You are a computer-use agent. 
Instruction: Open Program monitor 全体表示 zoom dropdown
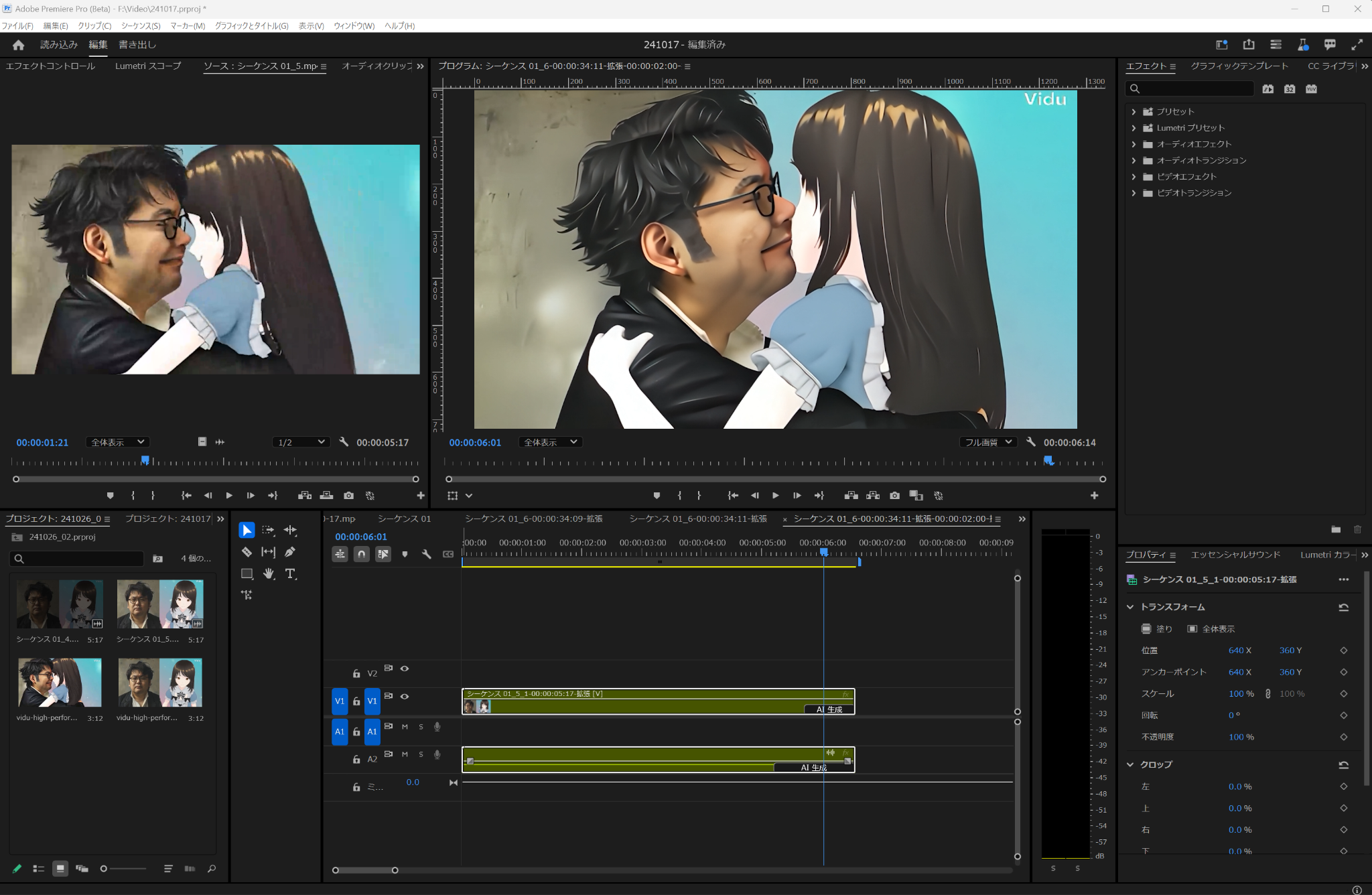(550, 442)
